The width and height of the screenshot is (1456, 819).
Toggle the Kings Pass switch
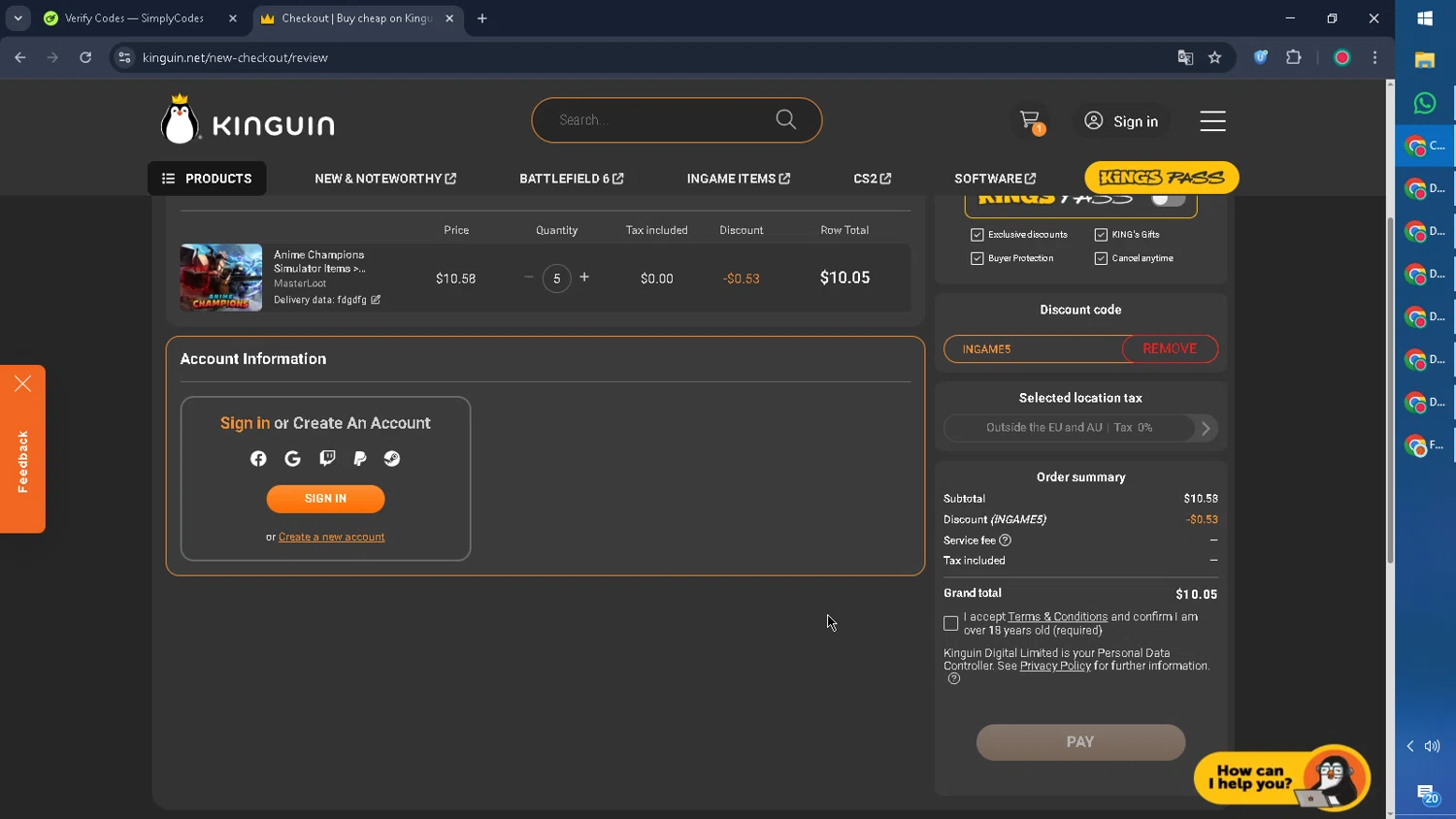pos(1167,199)
